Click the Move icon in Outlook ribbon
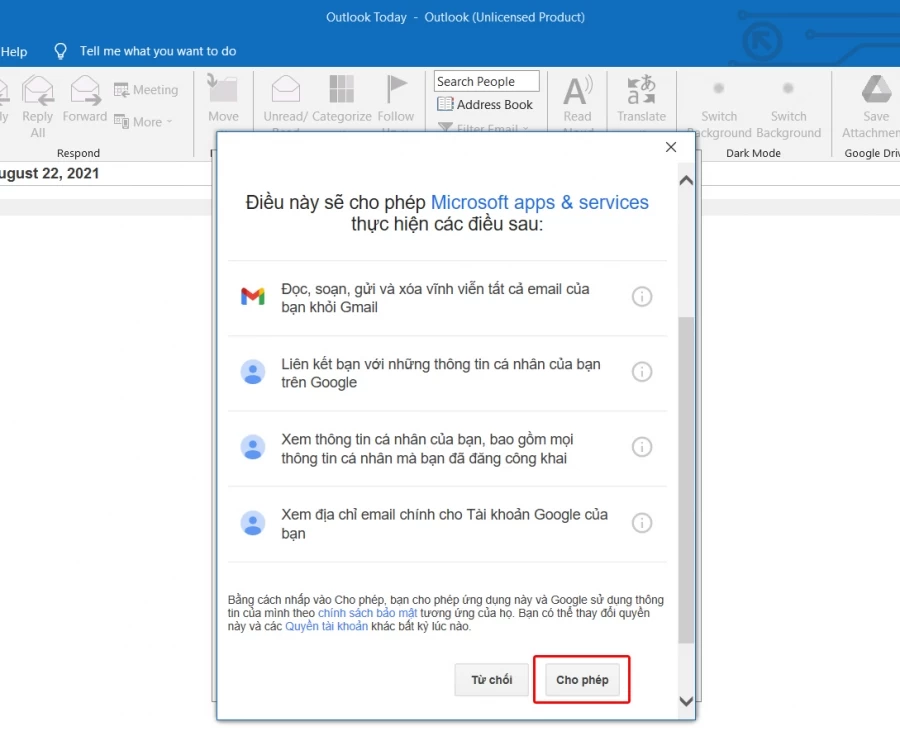900x736 pixels. (x=223, y=88)
